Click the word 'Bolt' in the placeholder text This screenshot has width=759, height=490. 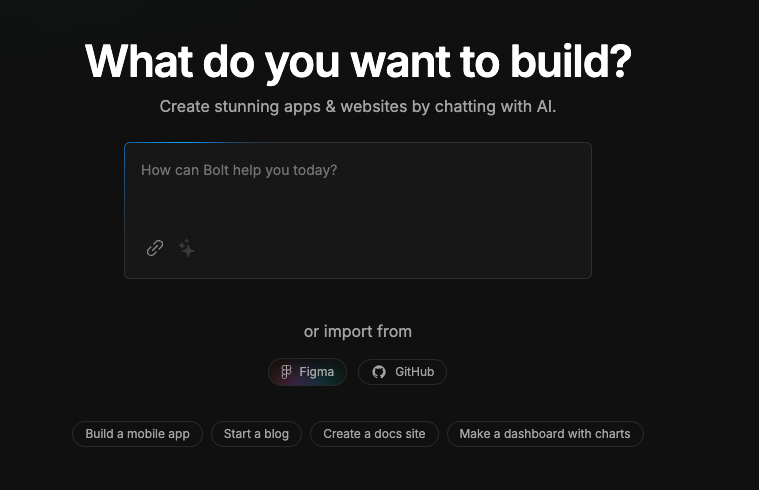click(217, 170)
